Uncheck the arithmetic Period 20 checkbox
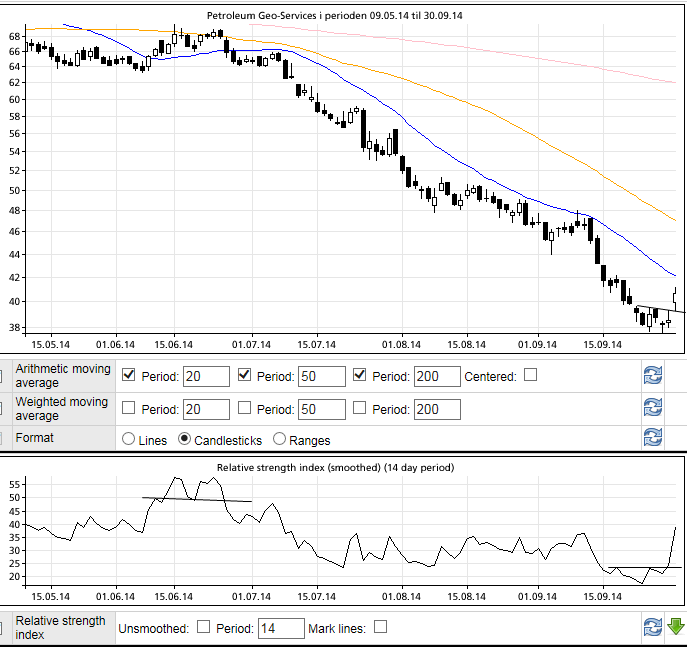Screen dimensions: 687x647 pos(128,376)
